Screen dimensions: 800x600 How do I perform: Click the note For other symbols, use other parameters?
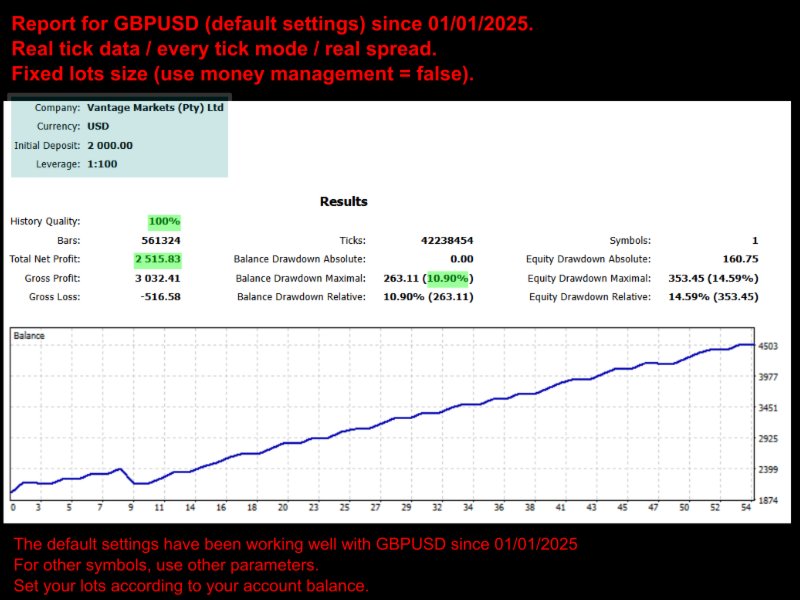click(166, 565)
